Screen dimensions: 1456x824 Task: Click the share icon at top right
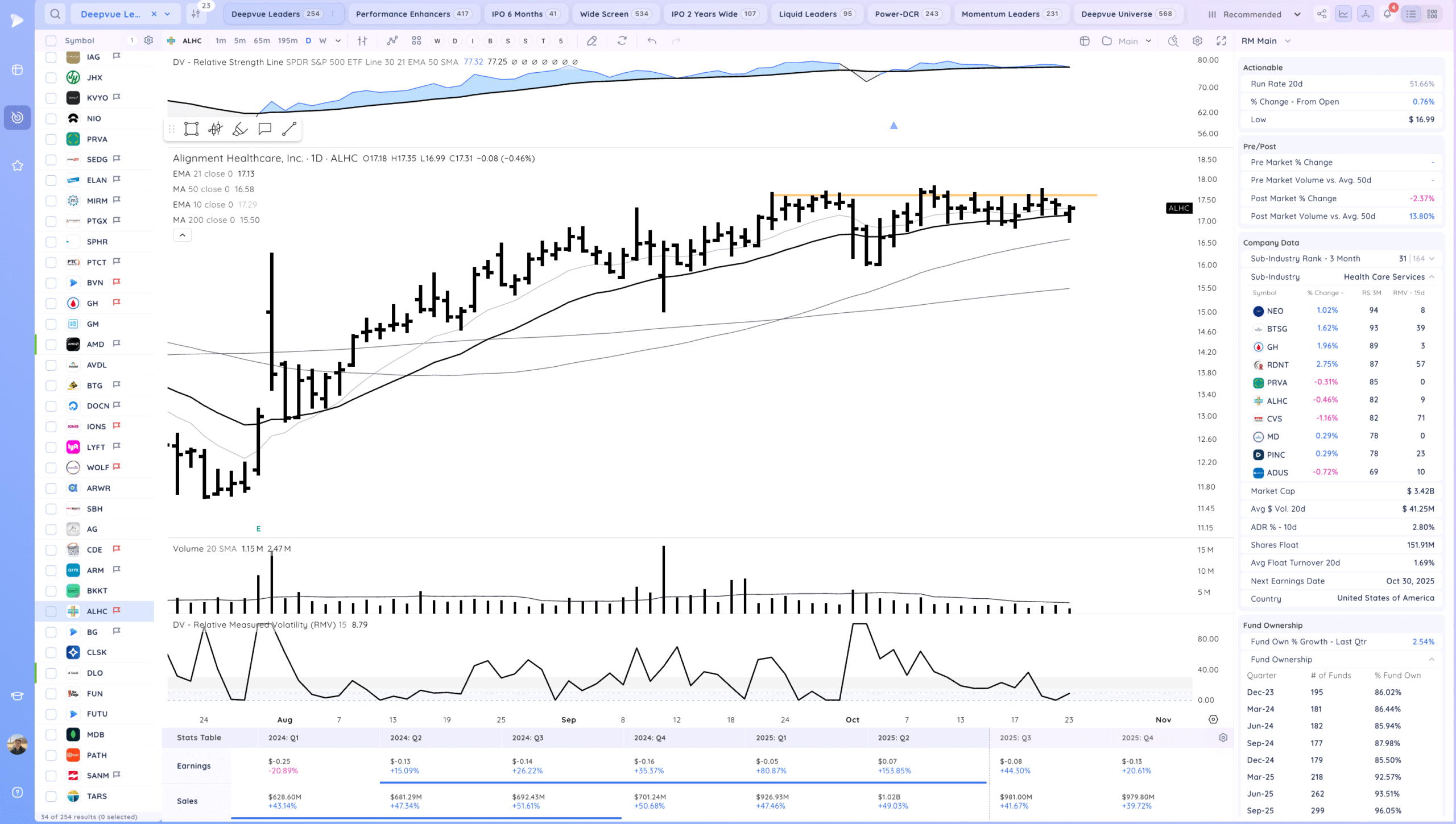click(1322, 14)
